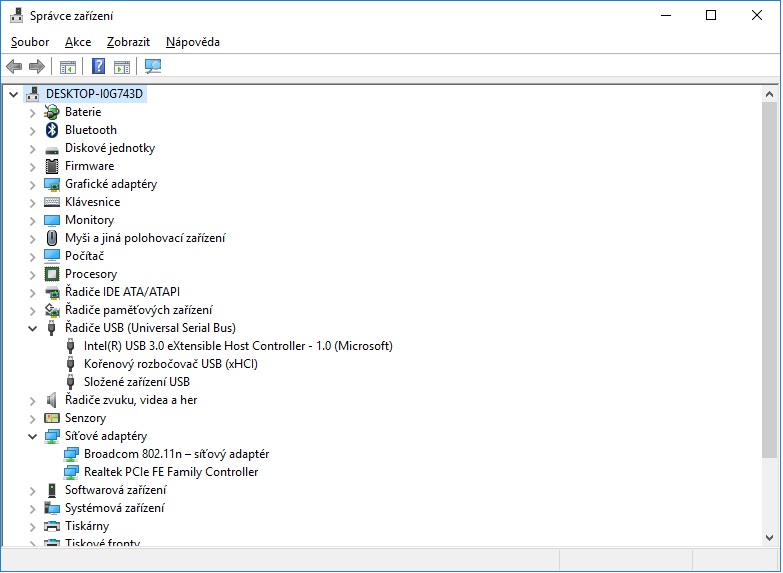The width and height of the screenshot is (783, 573).
Task: Click the show/hide console tree icon
Action: [x=68, y=66]
